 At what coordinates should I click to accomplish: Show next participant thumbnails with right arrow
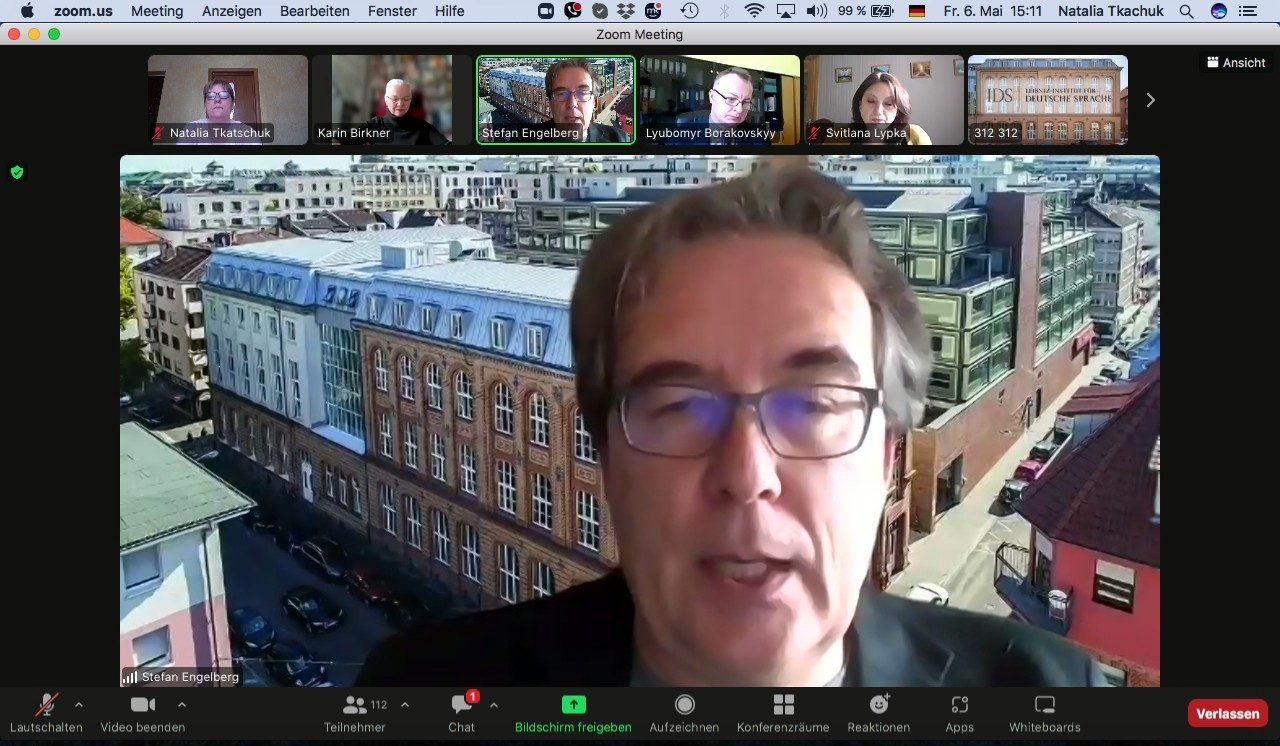pos(1150,100)
